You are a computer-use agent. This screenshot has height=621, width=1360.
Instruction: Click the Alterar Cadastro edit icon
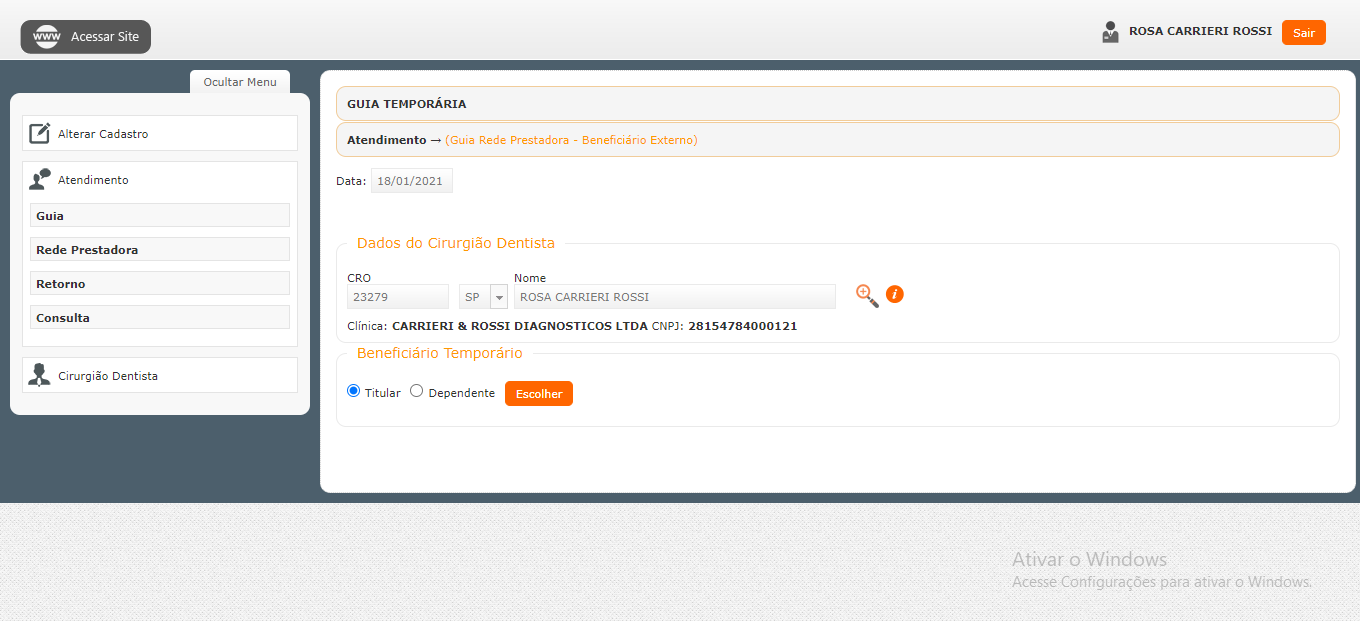(39, 133)
